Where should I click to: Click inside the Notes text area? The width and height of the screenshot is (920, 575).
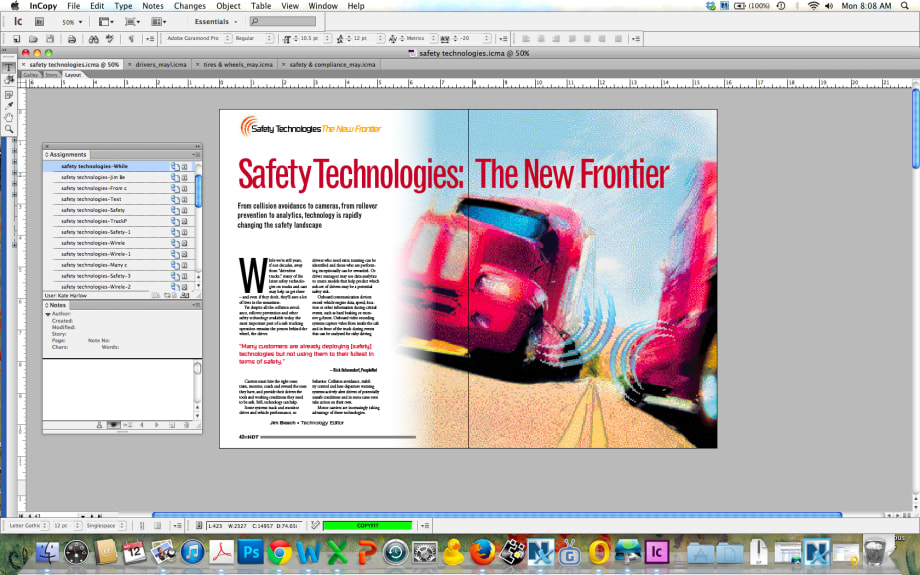[118, 389]
